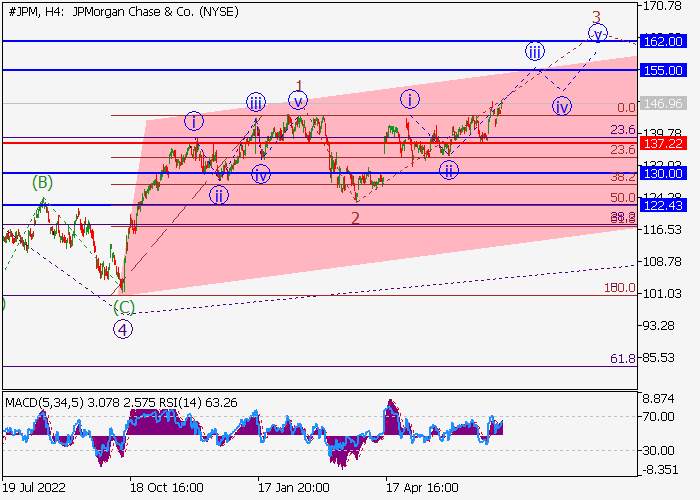Click the 116.53 price axis label
The image size is (700, 500).
tap(662, 229)
